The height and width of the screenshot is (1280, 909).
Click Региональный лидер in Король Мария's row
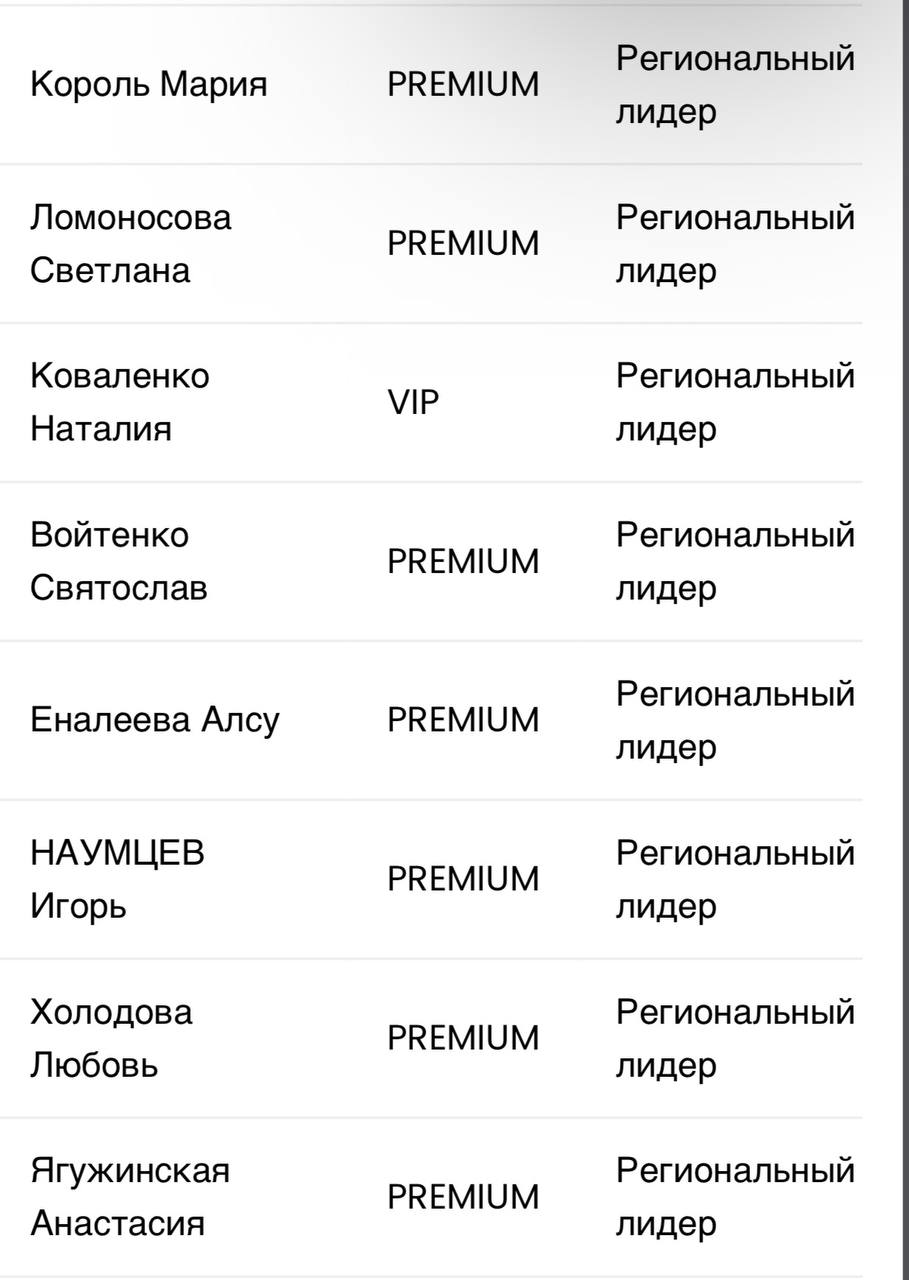click(x=735, y=85)
